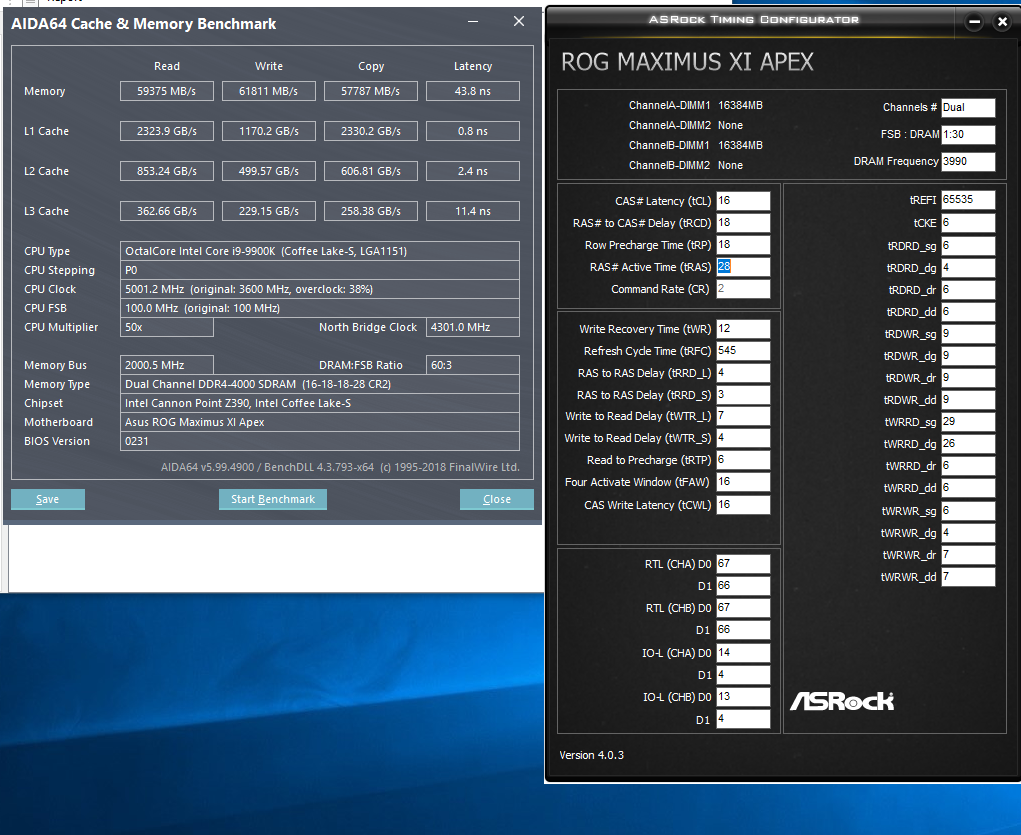Click Motherboard field Asus ROG Maximus XI Apex
This screenshot has width=1021, height=835.
coord(320,422)
